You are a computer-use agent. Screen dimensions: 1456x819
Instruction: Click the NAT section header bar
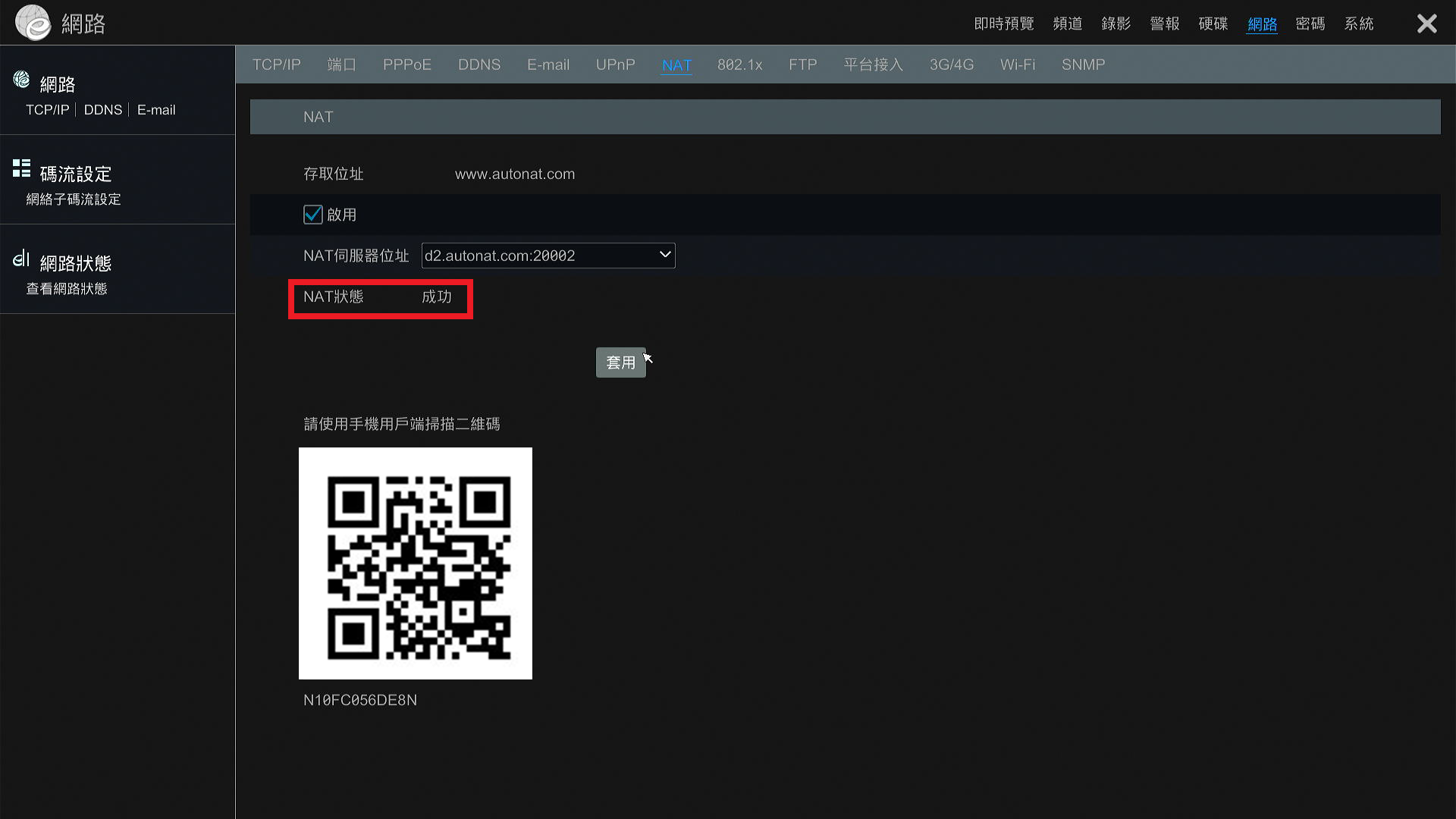(x=846, y=117)
